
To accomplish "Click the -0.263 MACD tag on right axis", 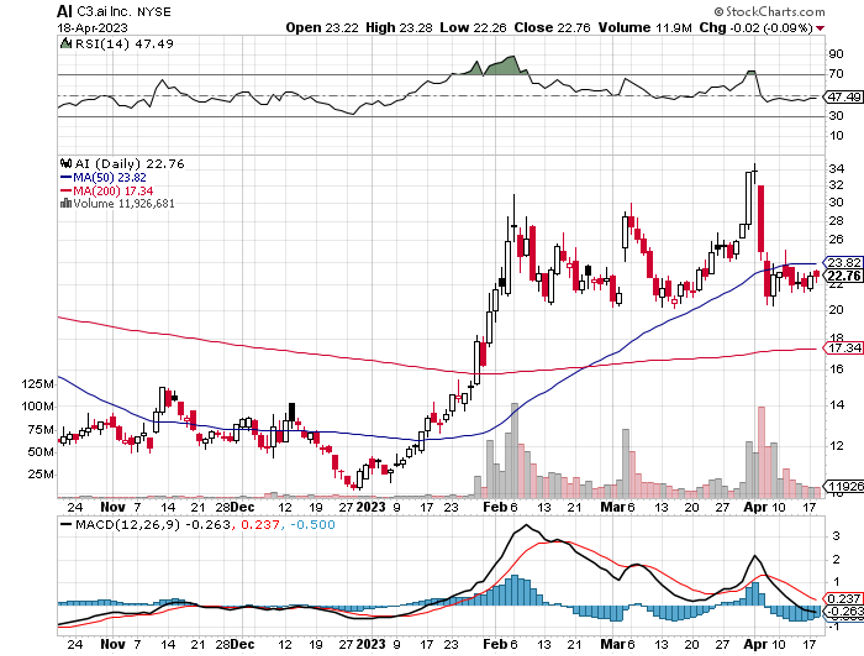I will (x=843, y=611).
